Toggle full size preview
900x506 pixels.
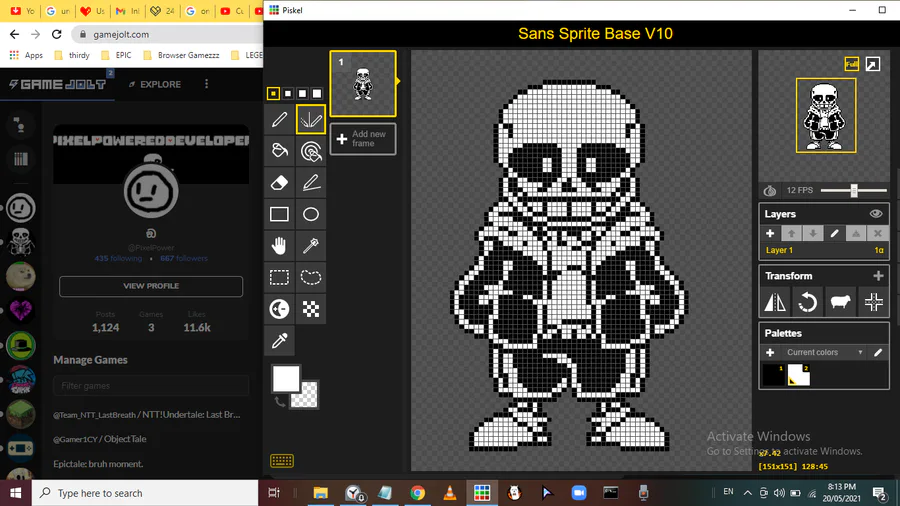pos(851,64)
